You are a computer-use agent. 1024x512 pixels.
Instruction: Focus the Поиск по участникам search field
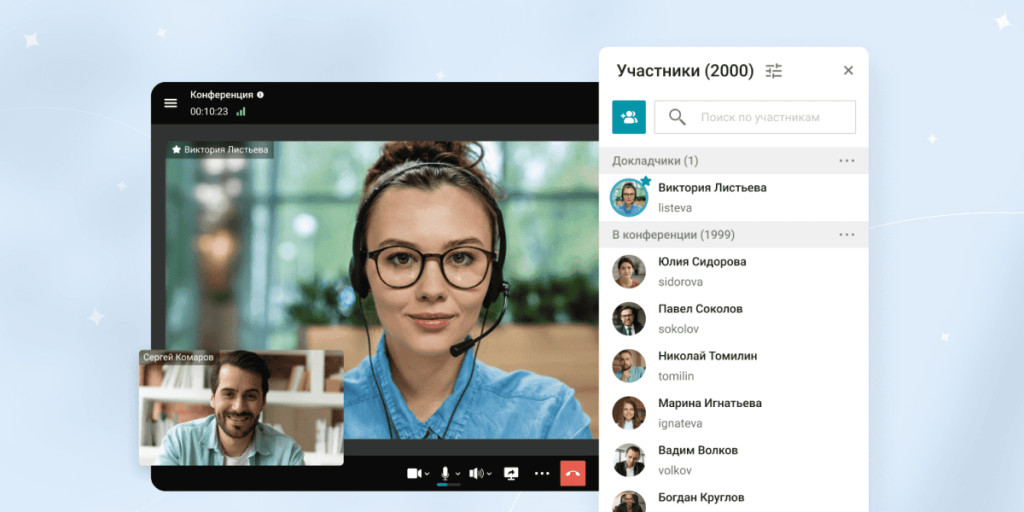tap(755, 117)
